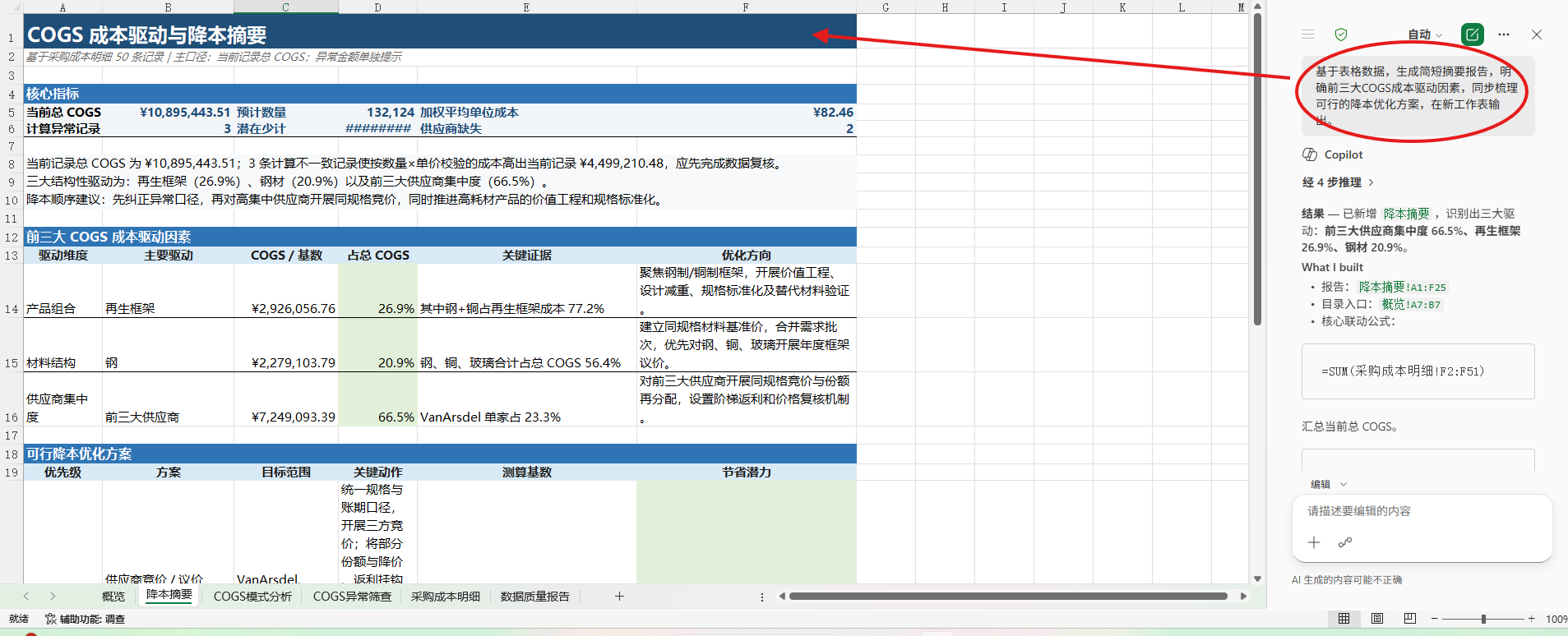
Task: Select the 26.9% cell
Action: [x=377, y=291]
